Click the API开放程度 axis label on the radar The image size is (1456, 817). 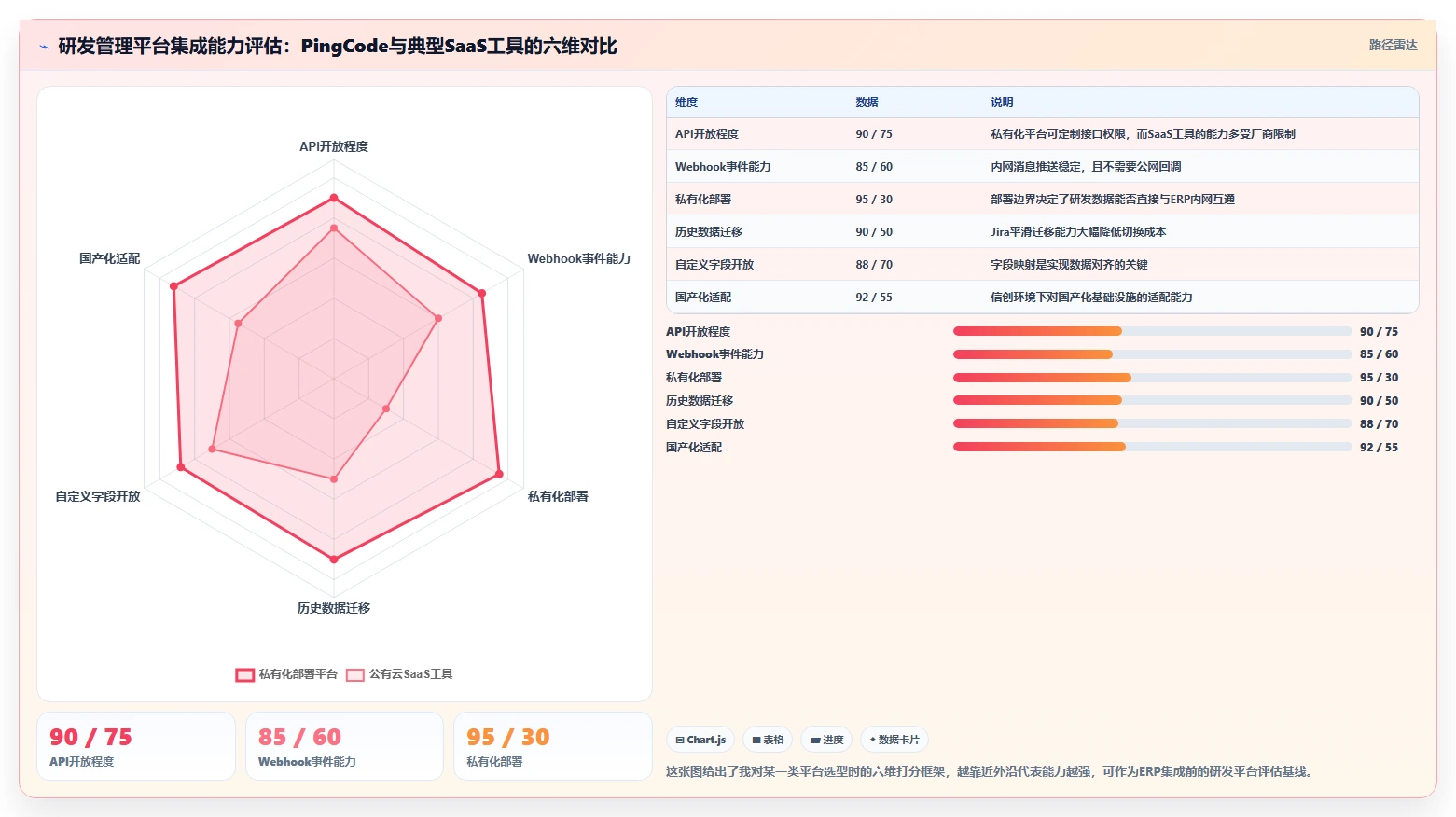coord(334,146)
